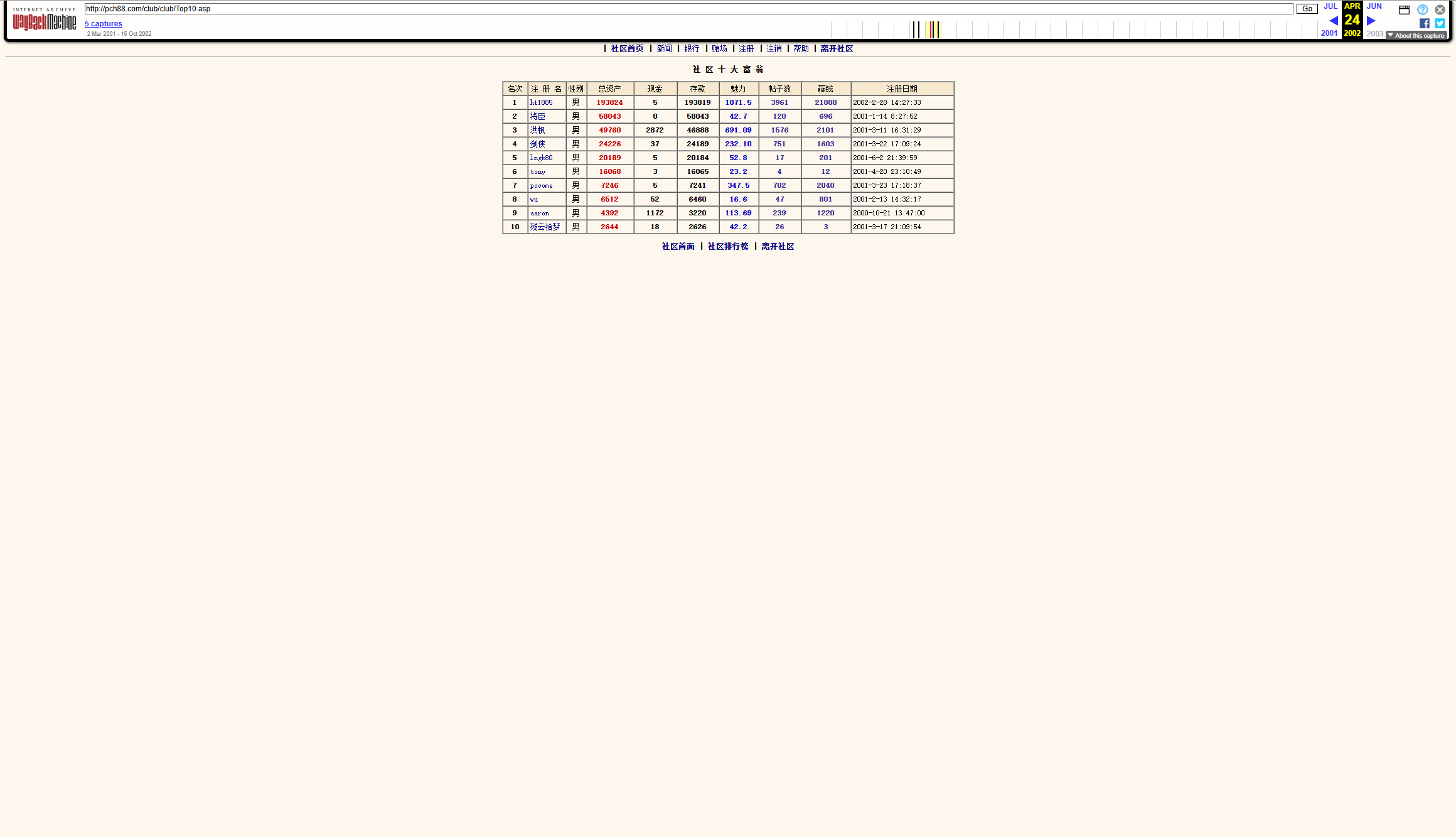Open user tony profile

pos(538,171)
